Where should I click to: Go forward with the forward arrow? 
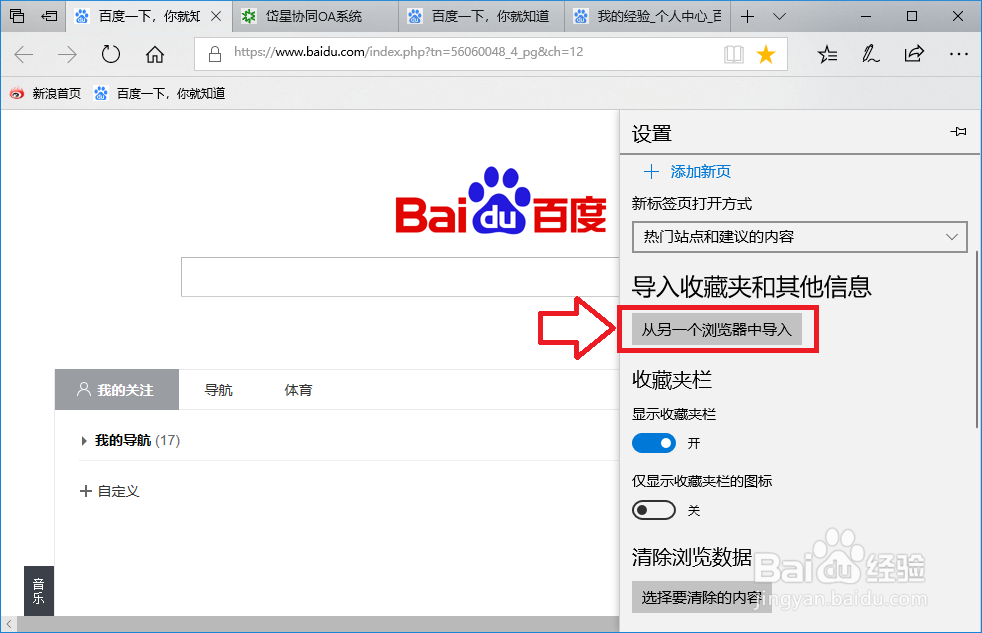coord(67,54)
